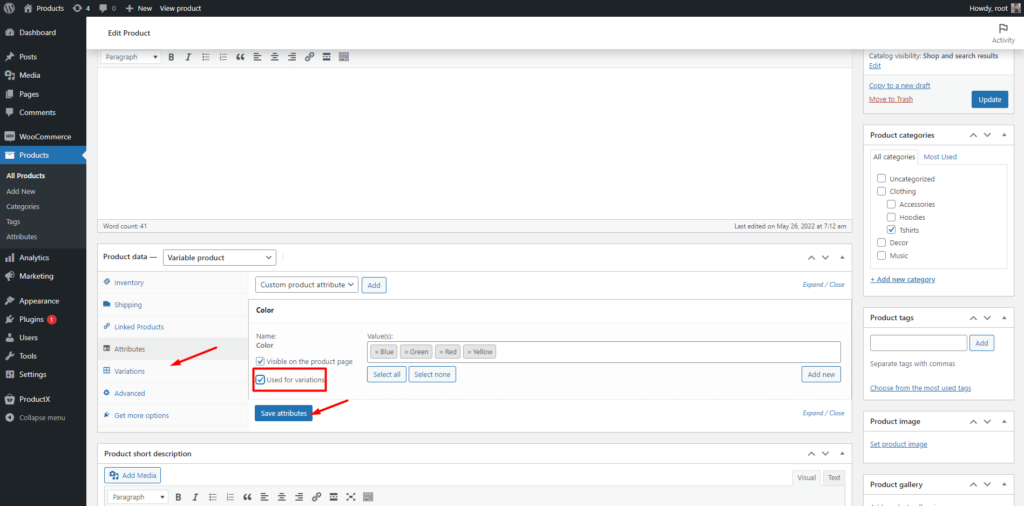Apply bulleted list in main description editor
The image size is (1024, 506).
coord(206,57)
